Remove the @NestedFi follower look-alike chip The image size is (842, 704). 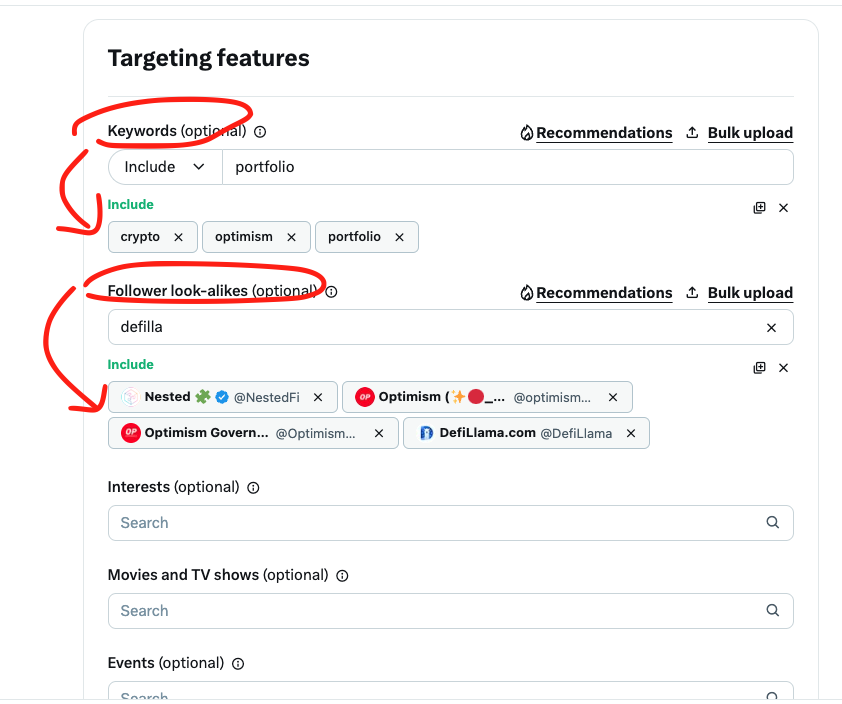pos(318,397)
